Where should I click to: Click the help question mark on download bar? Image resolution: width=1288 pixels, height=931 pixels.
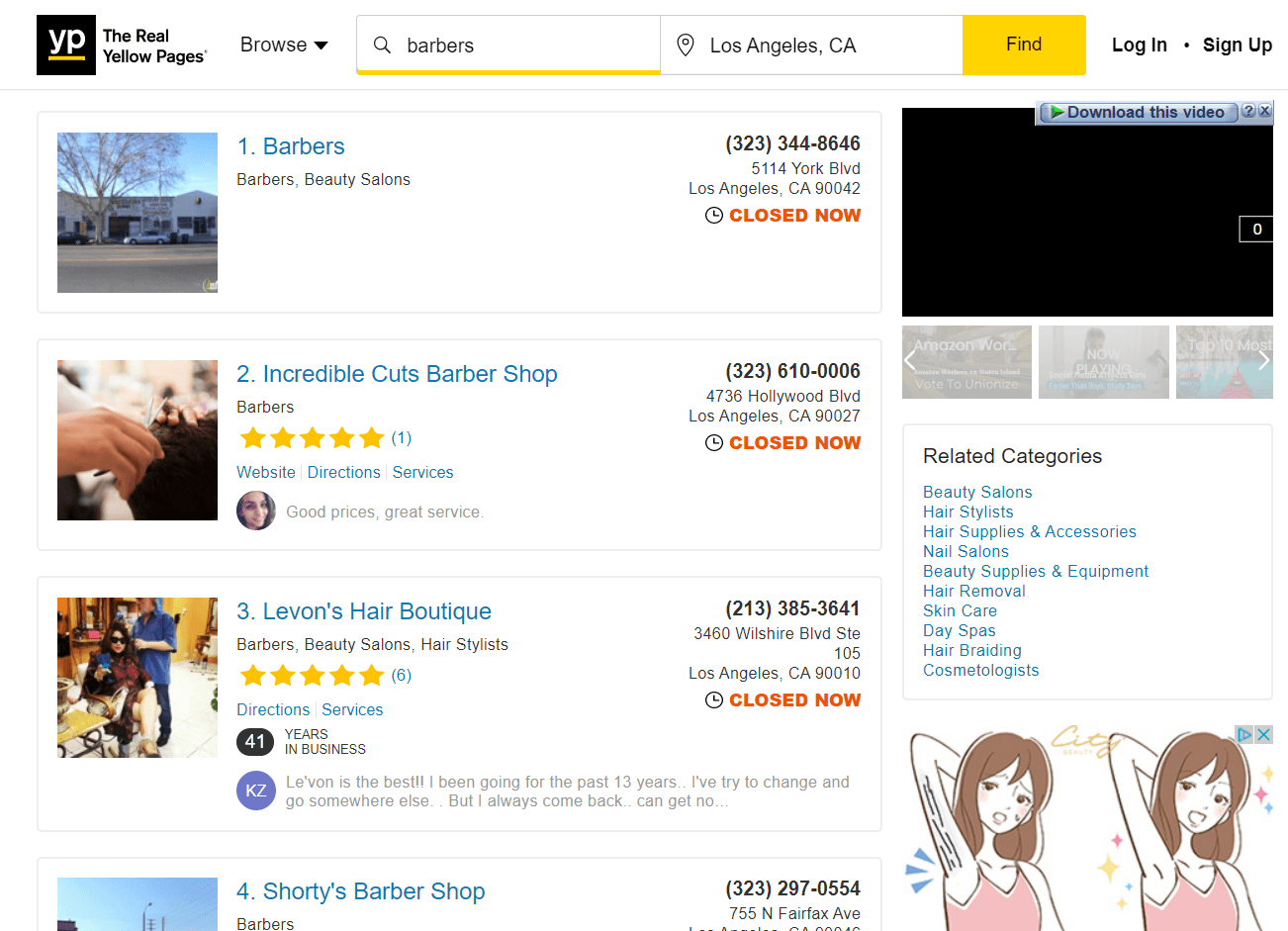point(1248,111)
